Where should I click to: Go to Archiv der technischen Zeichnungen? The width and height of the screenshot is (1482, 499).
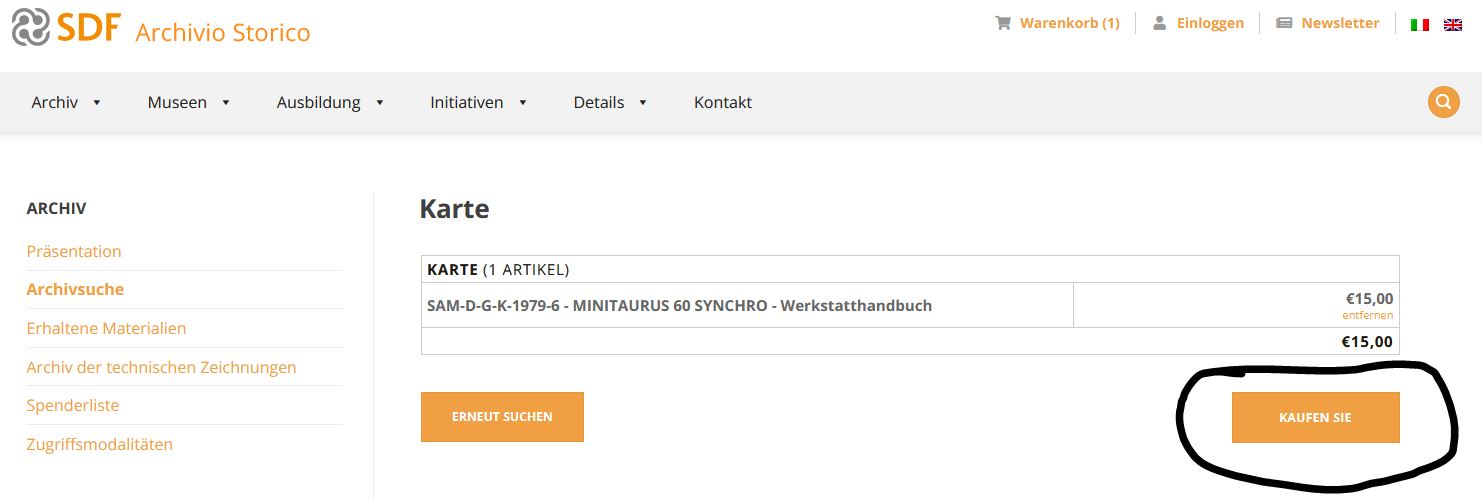coord(161,367)
